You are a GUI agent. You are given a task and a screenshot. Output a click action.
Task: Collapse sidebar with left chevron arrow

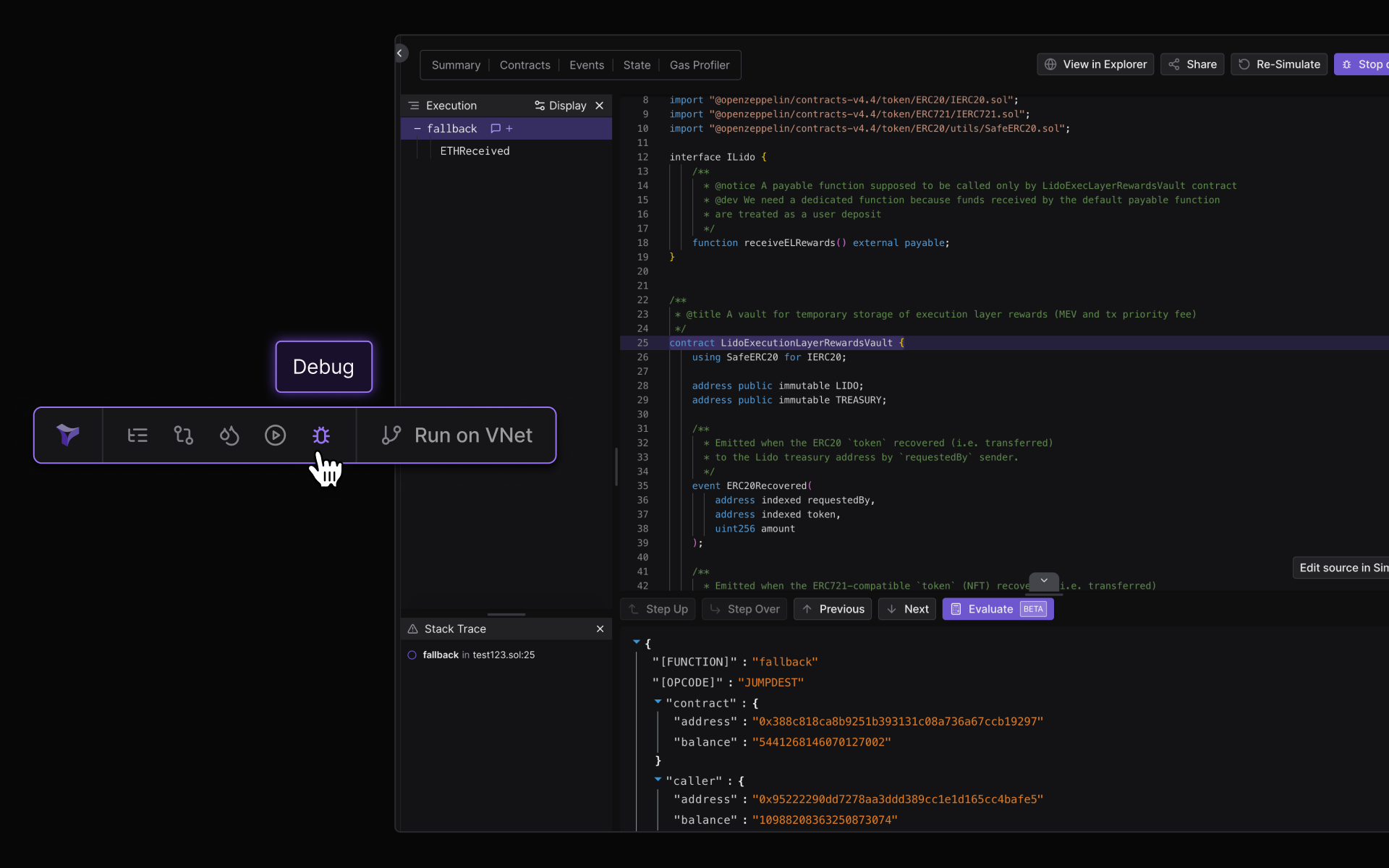click(x=400, y=54)
